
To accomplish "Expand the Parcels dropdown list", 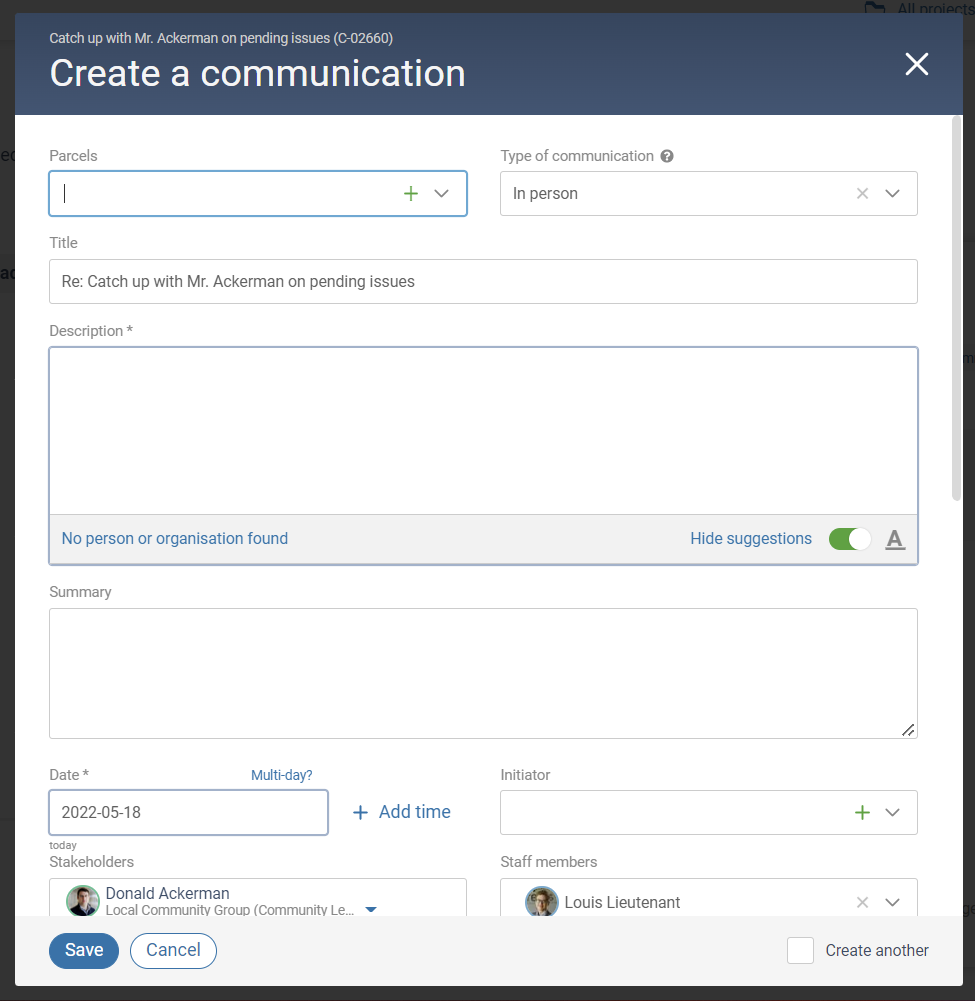I will (x=442, y=194).
